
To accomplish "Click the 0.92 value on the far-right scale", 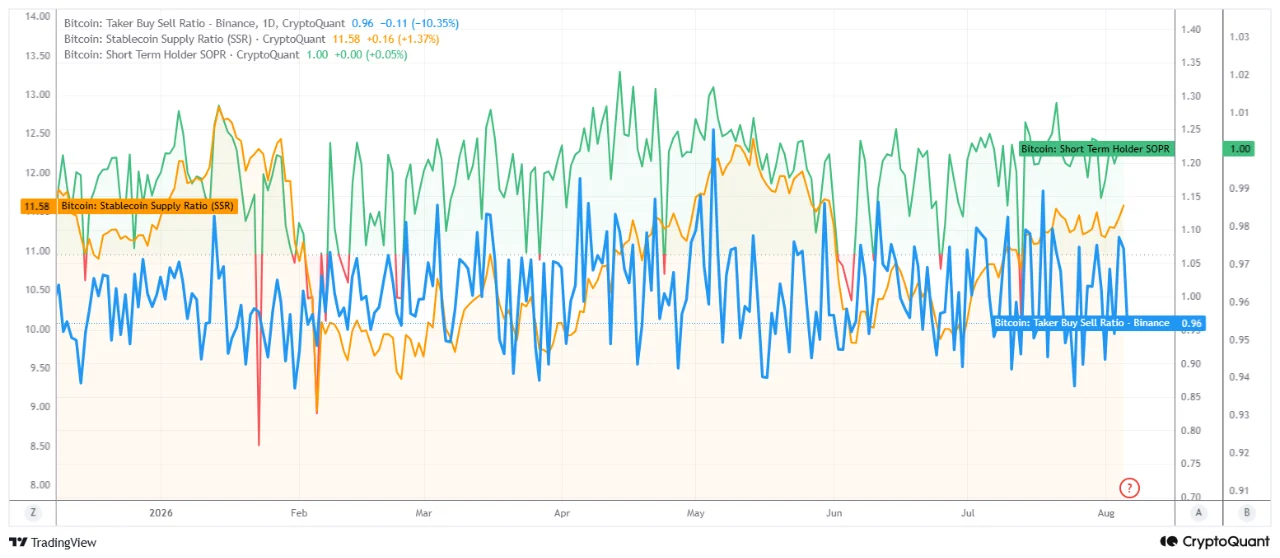I will tap(1239, 453).
